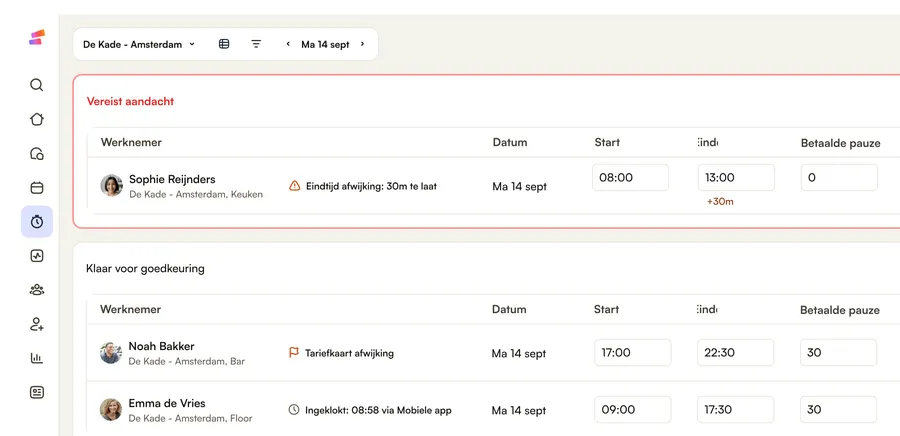Click the app logo in sidebar
The image size is (900, 436).
click(37, 37)
